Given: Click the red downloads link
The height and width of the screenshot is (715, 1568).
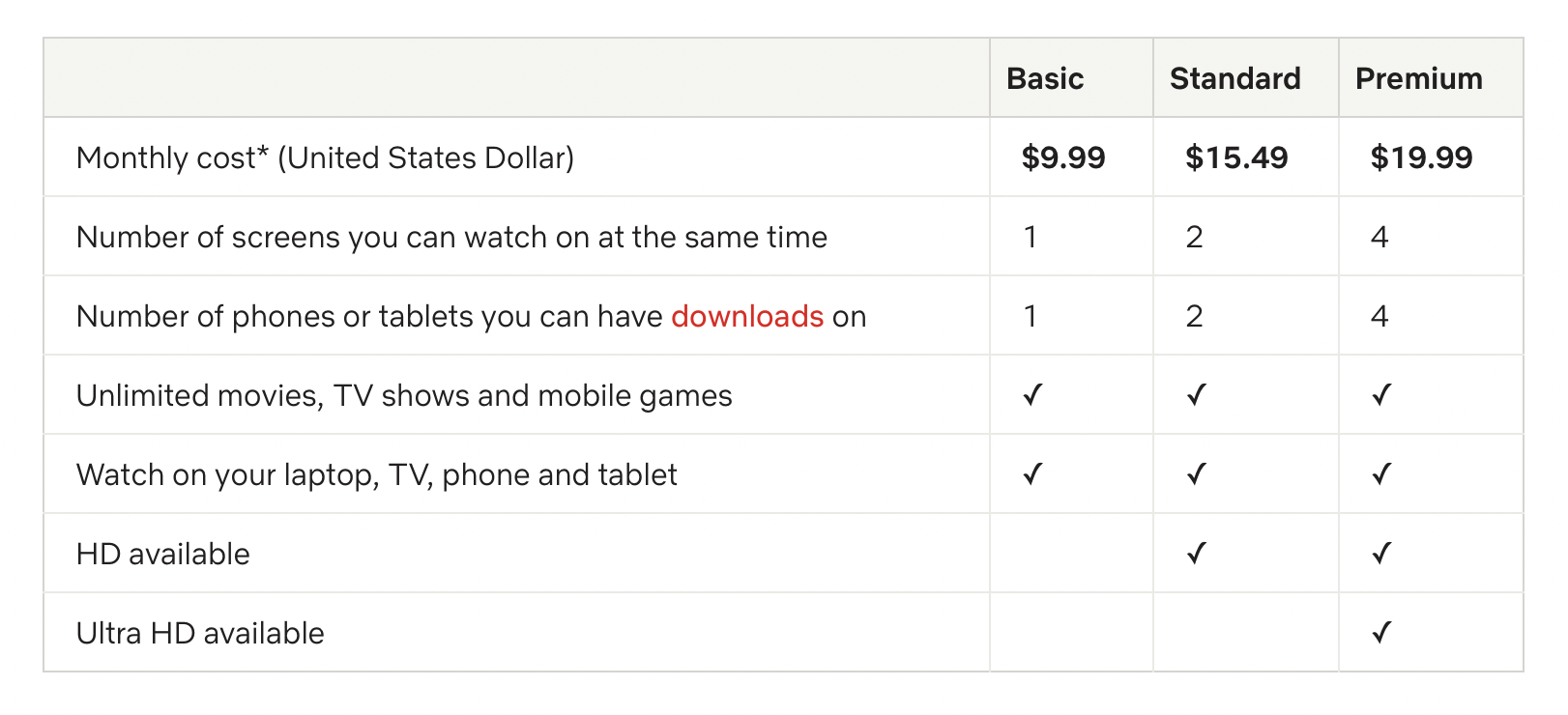Looking at the screenshot, I should coord(746,317).
